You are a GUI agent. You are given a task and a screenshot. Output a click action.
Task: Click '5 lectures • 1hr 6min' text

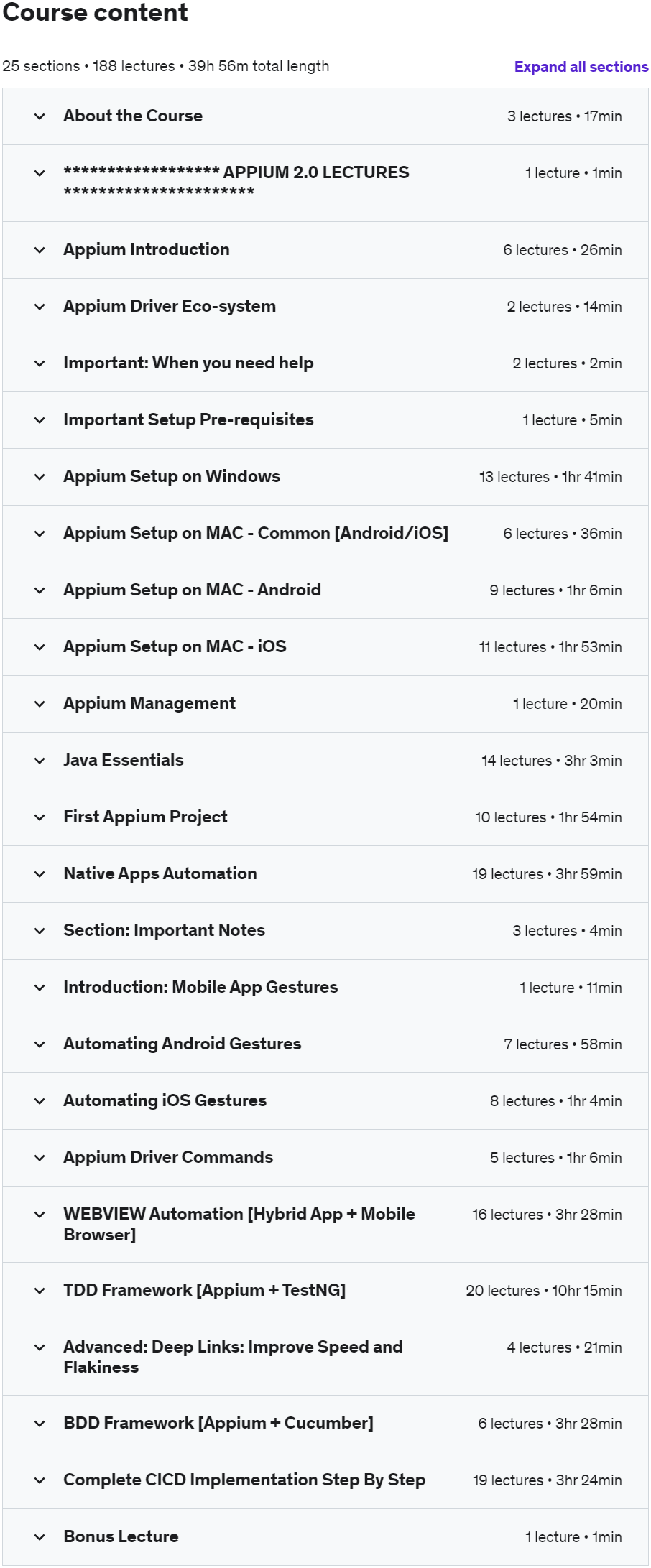coord(556,1158)
